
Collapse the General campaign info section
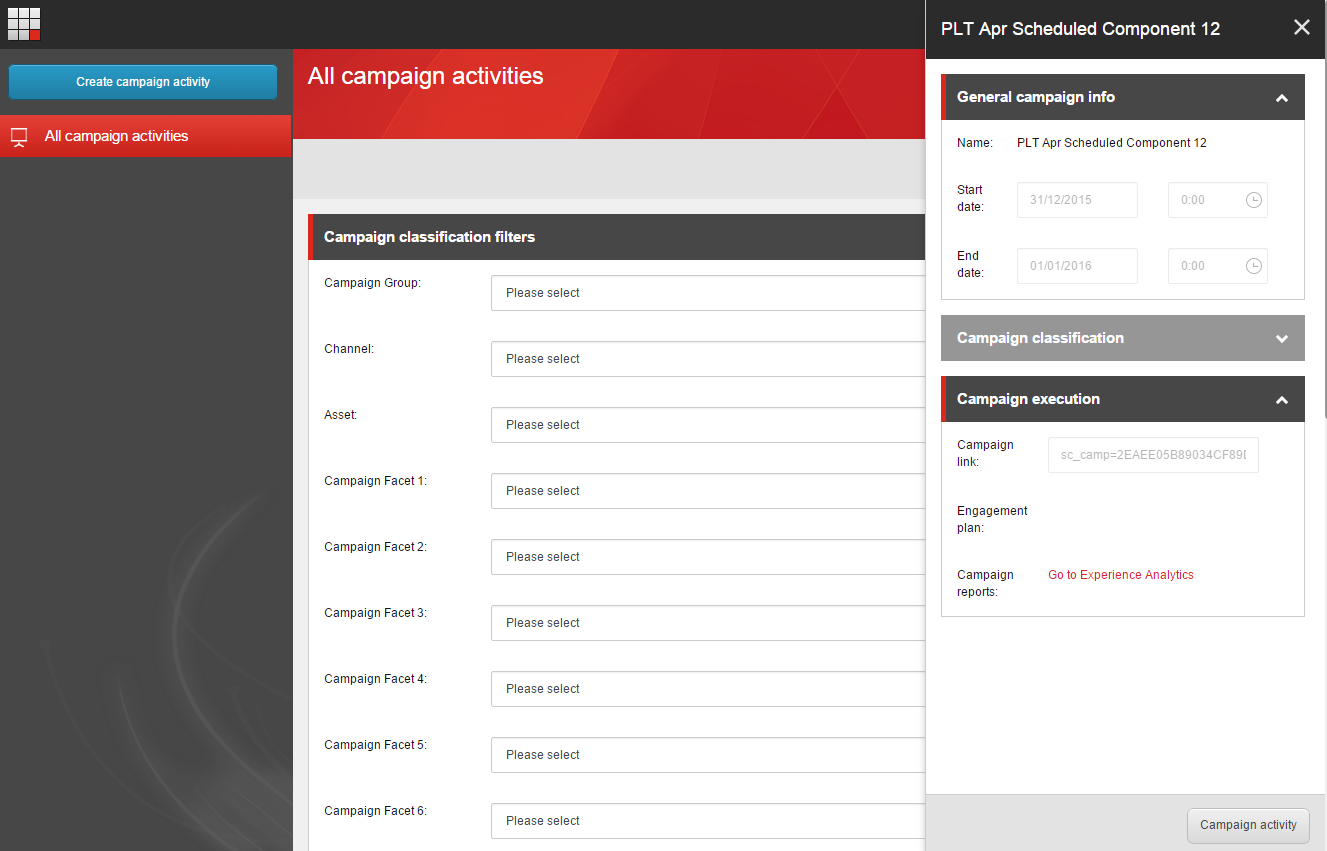click(1282, 98)
